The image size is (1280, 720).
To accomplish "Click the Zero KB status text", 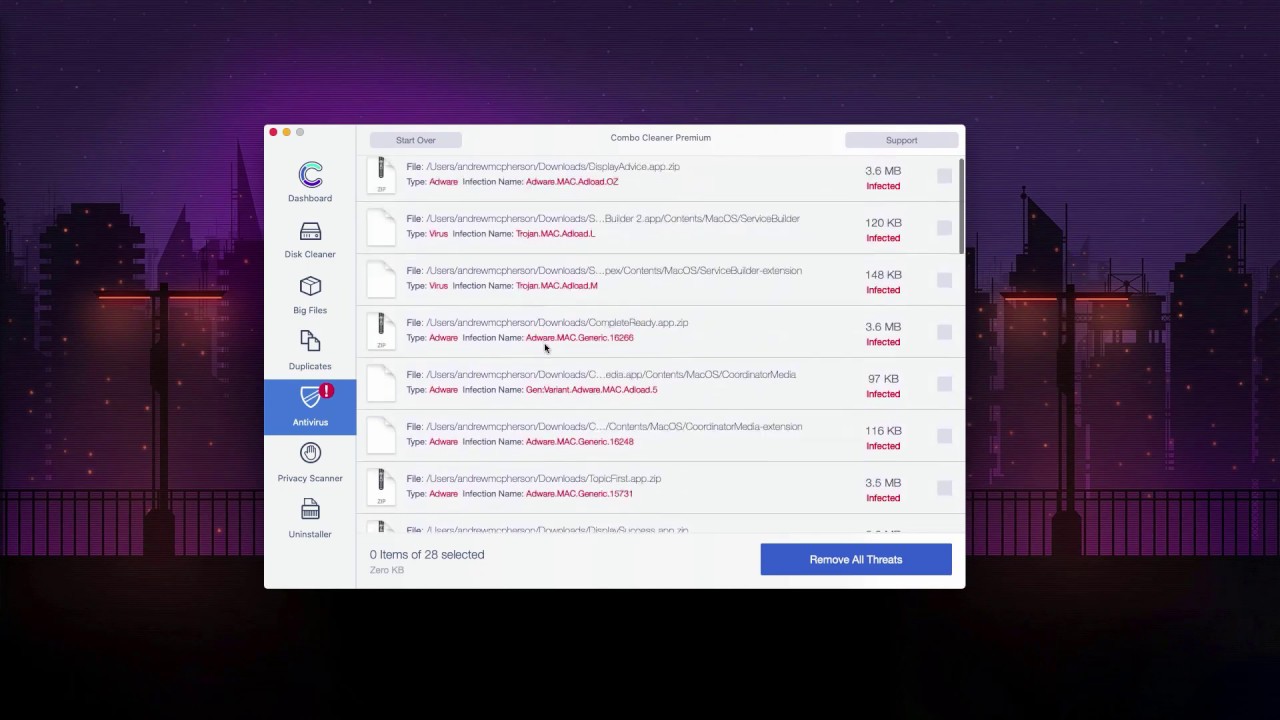I will click(x=387, y=570).
